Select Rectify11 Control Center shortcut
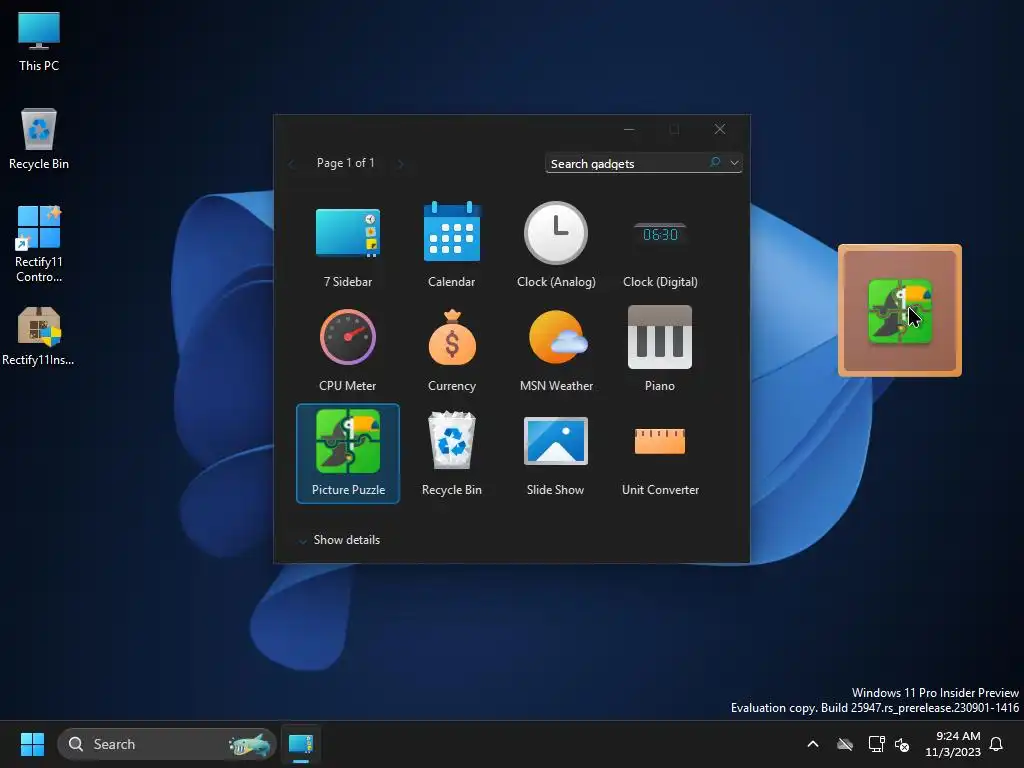Screen dimensions: 1024x768 (x=39, y=244)
